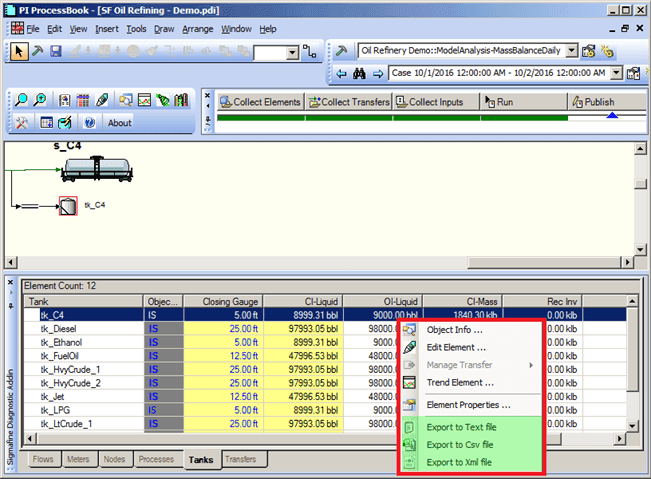Click the Collect Inputs button
This screenshot has height=479, width=651.
(436, 102)
